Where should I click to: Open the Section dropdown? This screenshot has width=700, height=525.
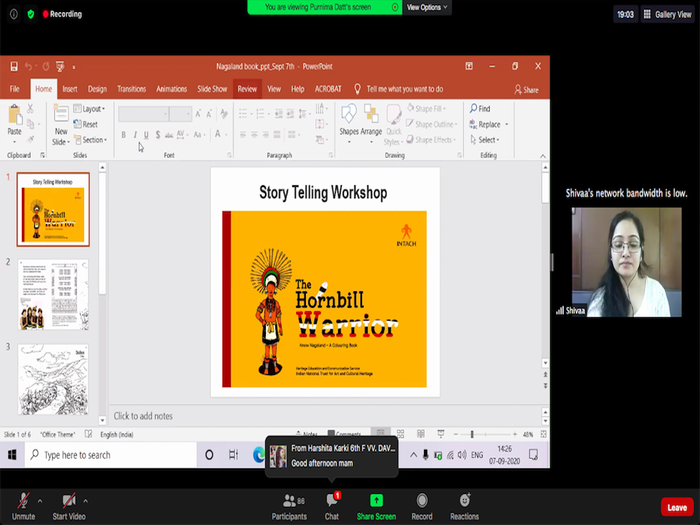91,140
